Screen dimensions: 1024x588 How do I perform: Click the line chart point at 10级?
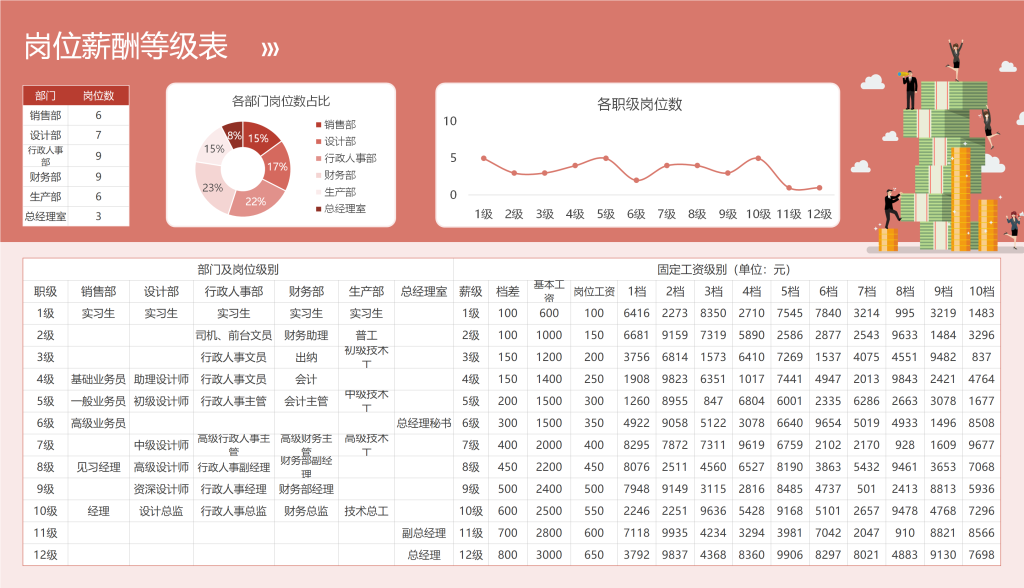pyautogui.click(x=758, y=158)
